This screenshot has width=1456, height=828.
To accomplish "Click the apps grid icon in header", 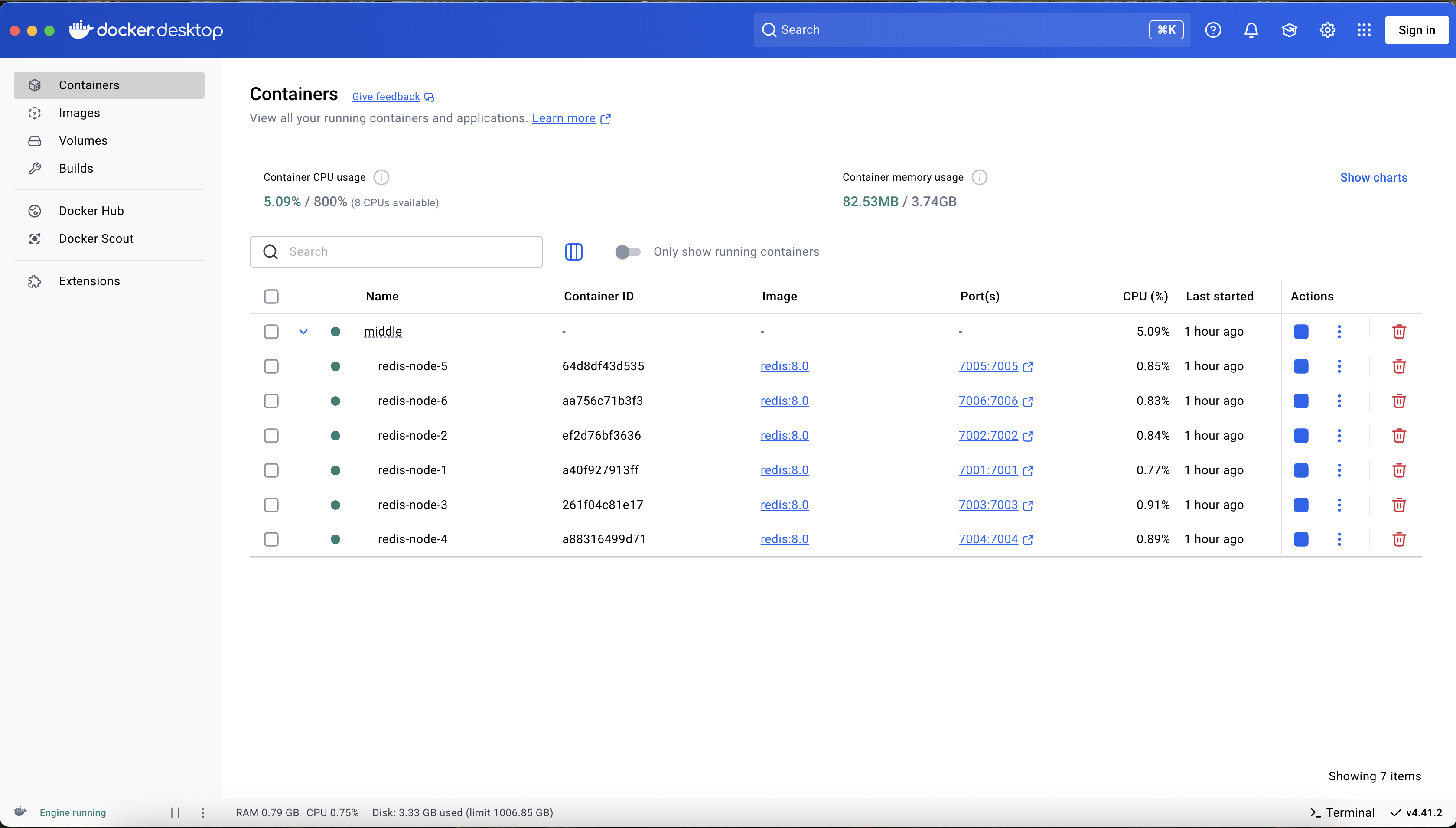I will 1363,30.
